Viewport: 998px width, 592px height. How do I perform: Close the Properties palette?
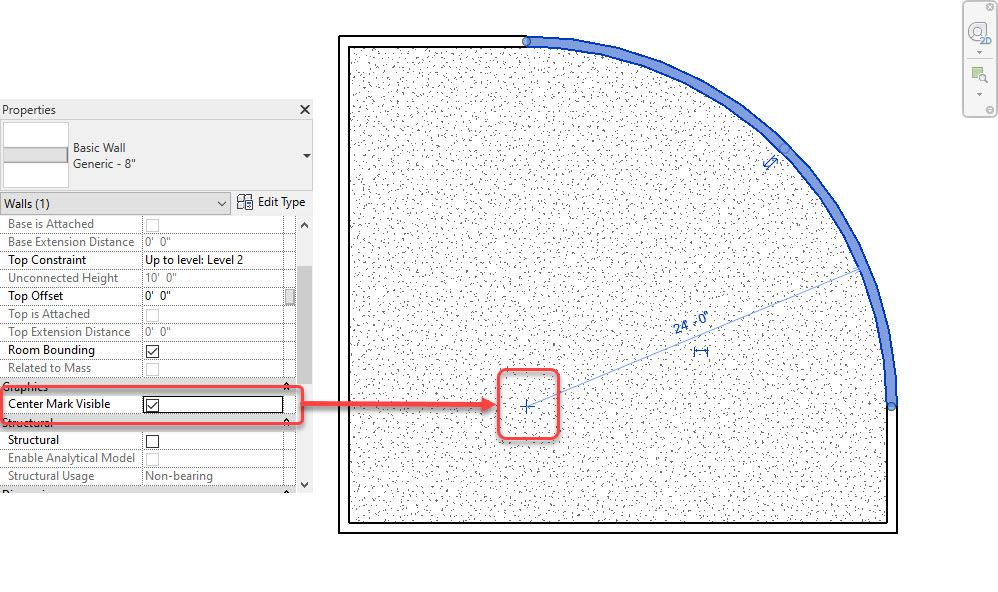[x=305, y=110]
